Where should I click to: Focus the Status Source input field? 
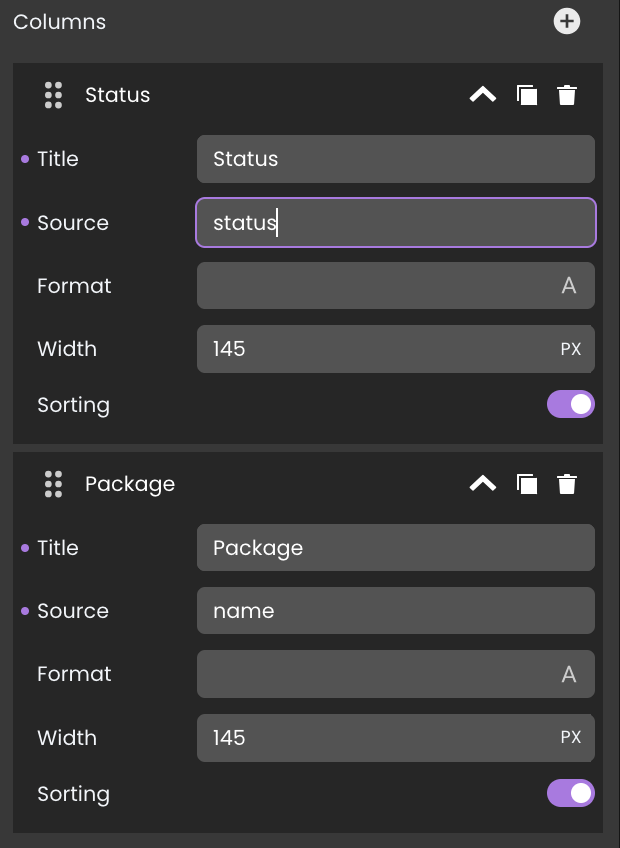pyautogui.click(x=395, y=222)
